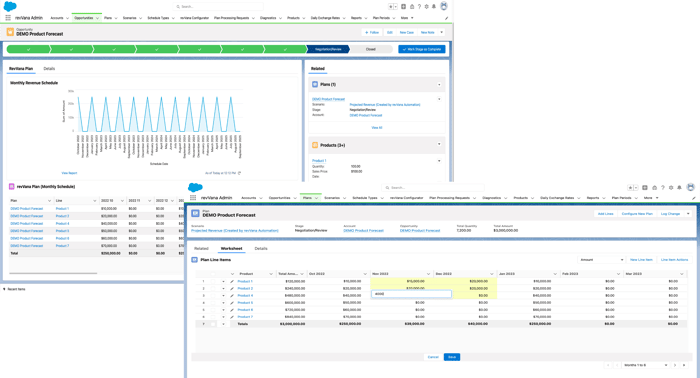Open the Amount dropdown above the worksheet
This screenshot has height=378, width=700.
pos(601,260)
